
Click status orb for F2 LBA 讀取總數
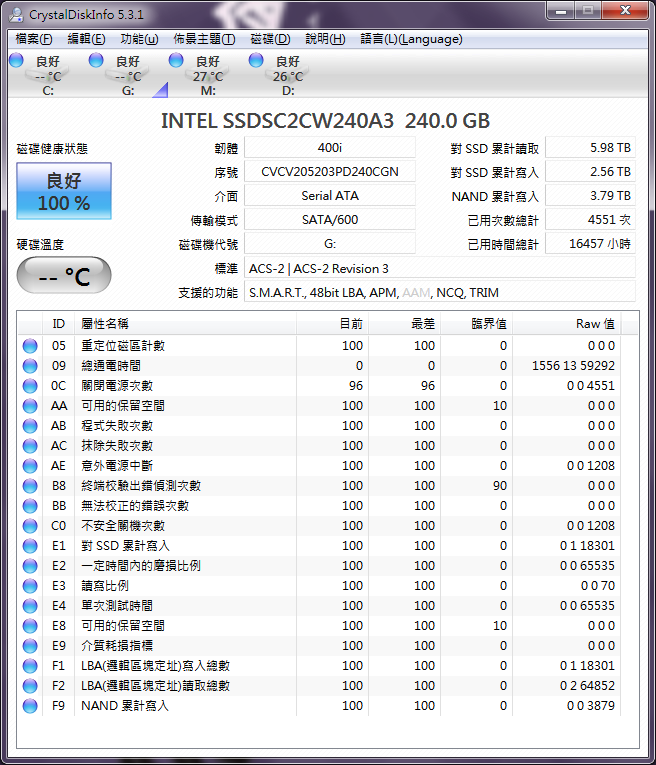[x=30, y=685]
